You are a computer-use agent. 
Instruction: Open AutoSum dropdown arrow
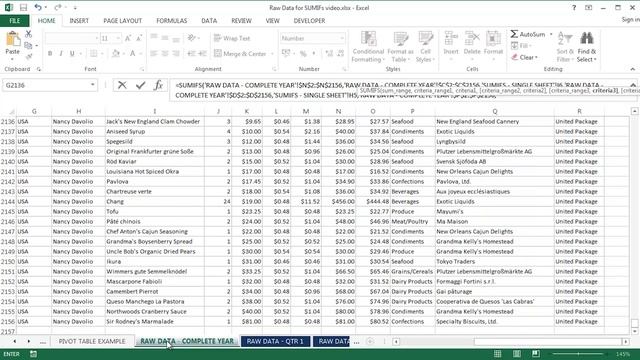[x=551, y=34]
